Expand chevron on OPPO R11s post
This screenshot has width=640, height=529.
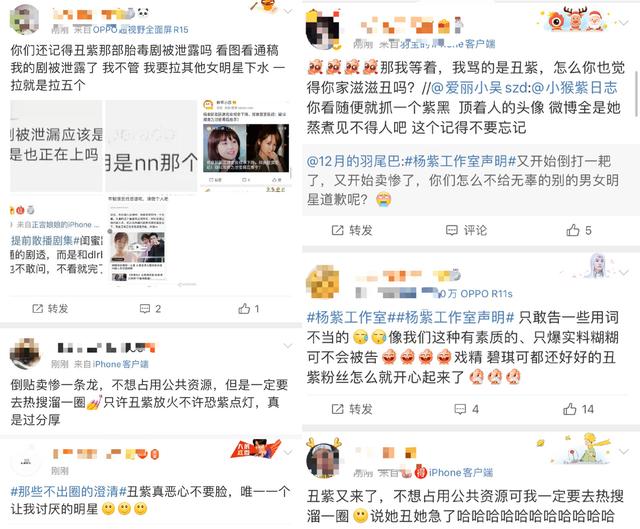[x=624, y=272]
